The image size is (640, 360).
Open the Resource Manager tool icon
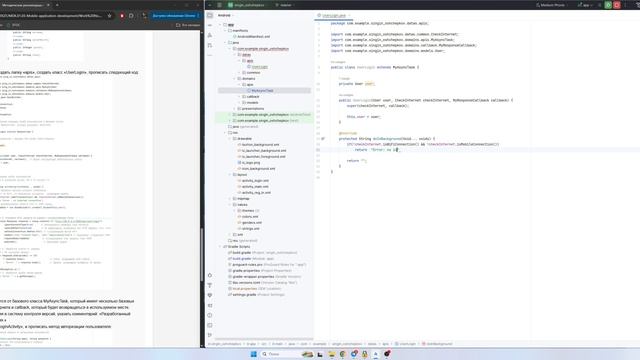click(210, 35)
